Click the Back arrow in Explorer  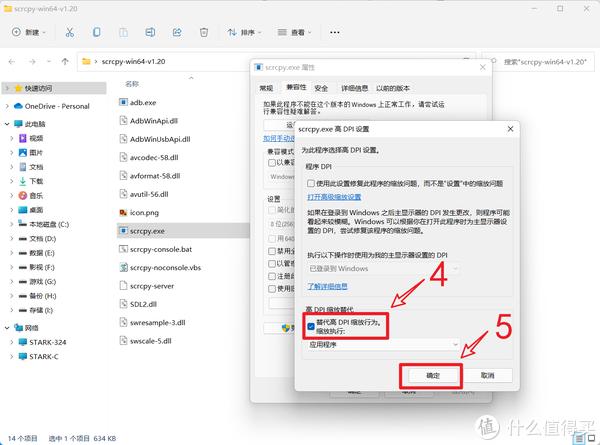click(x=12, y=61)
